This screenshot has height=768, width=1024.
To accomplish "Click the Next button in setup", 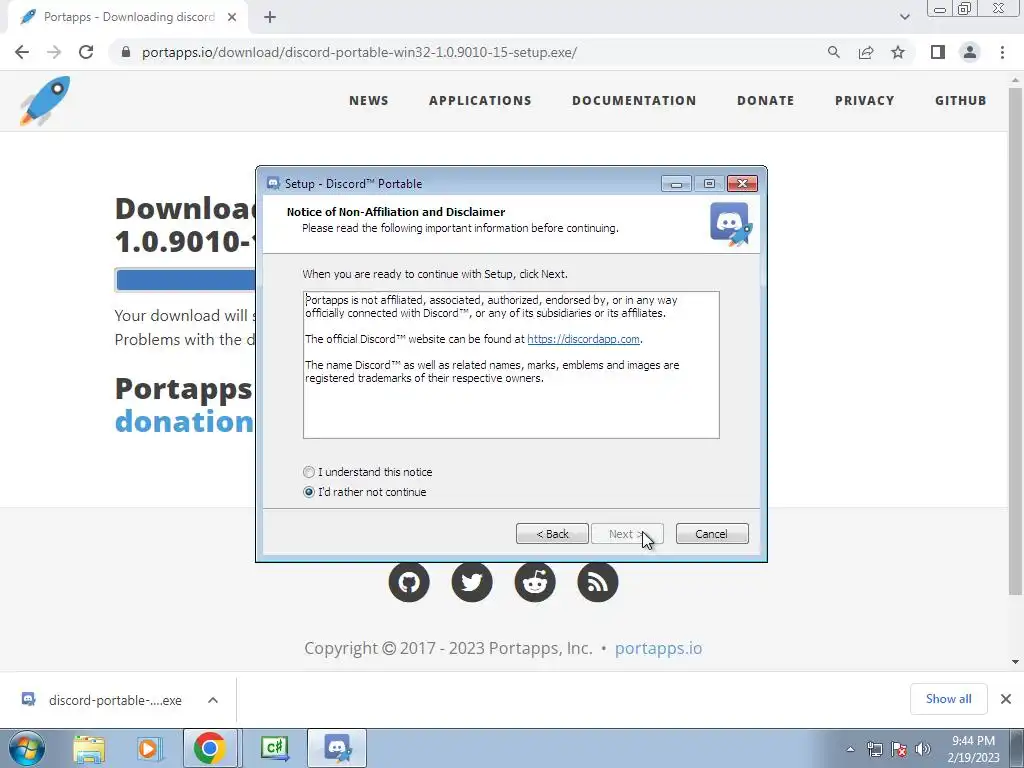I will pos(627,534).
